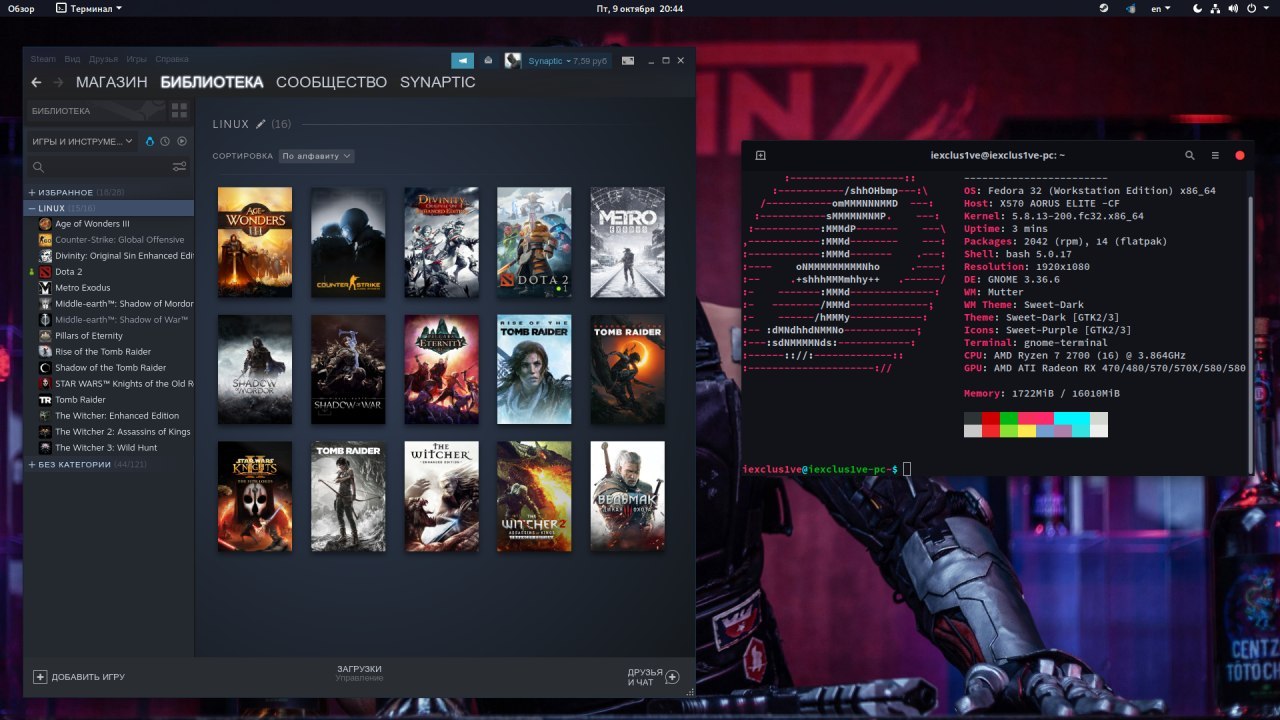The image size is (1280, 720).
Task: Expand the Избранное category
Action: (x=32, y=192)
